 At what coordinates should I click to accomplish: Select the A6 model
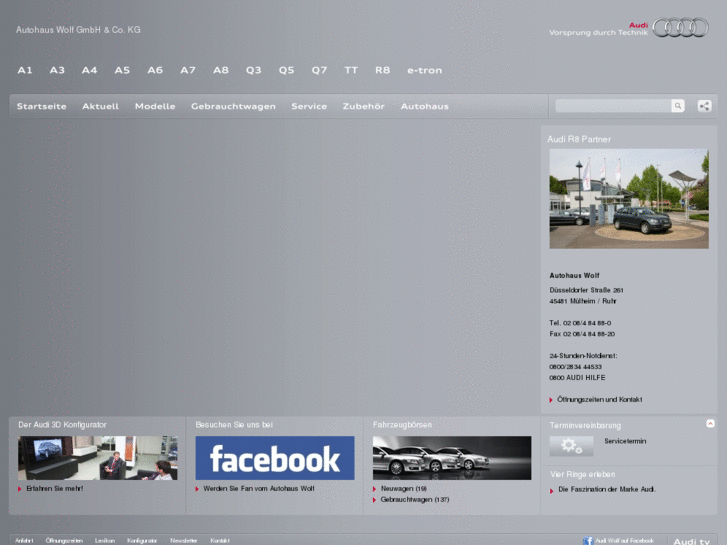tap(155, 70)
